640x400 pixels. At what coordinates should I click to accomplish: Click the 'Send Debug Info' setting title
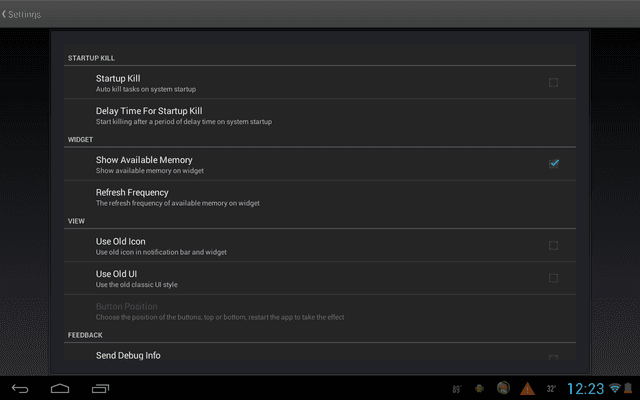coord(128,356)
